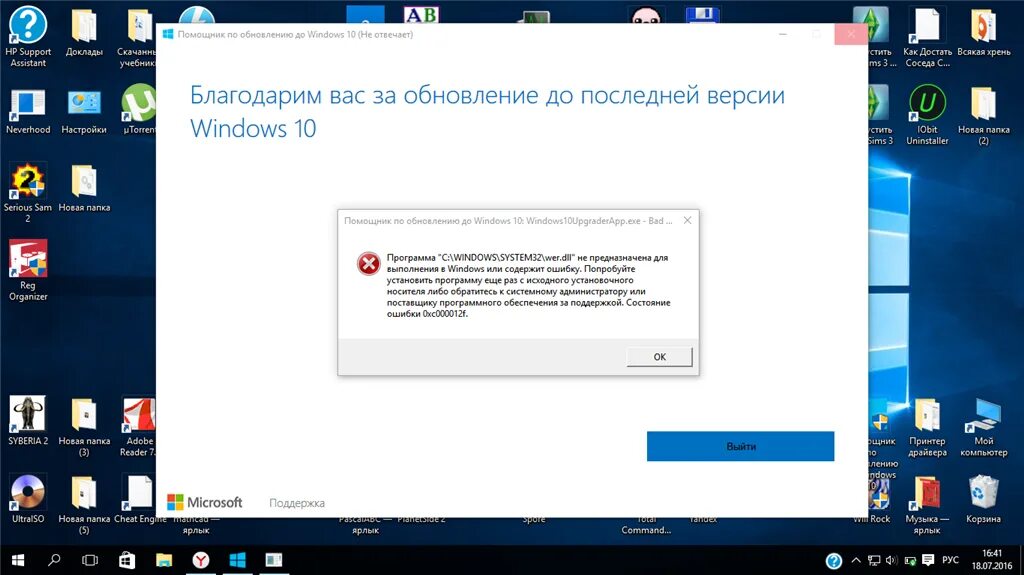This screenshot has height=575, width=1024.
Task: Show hidden tray icons chevron
Action: (x=856, y=561)
